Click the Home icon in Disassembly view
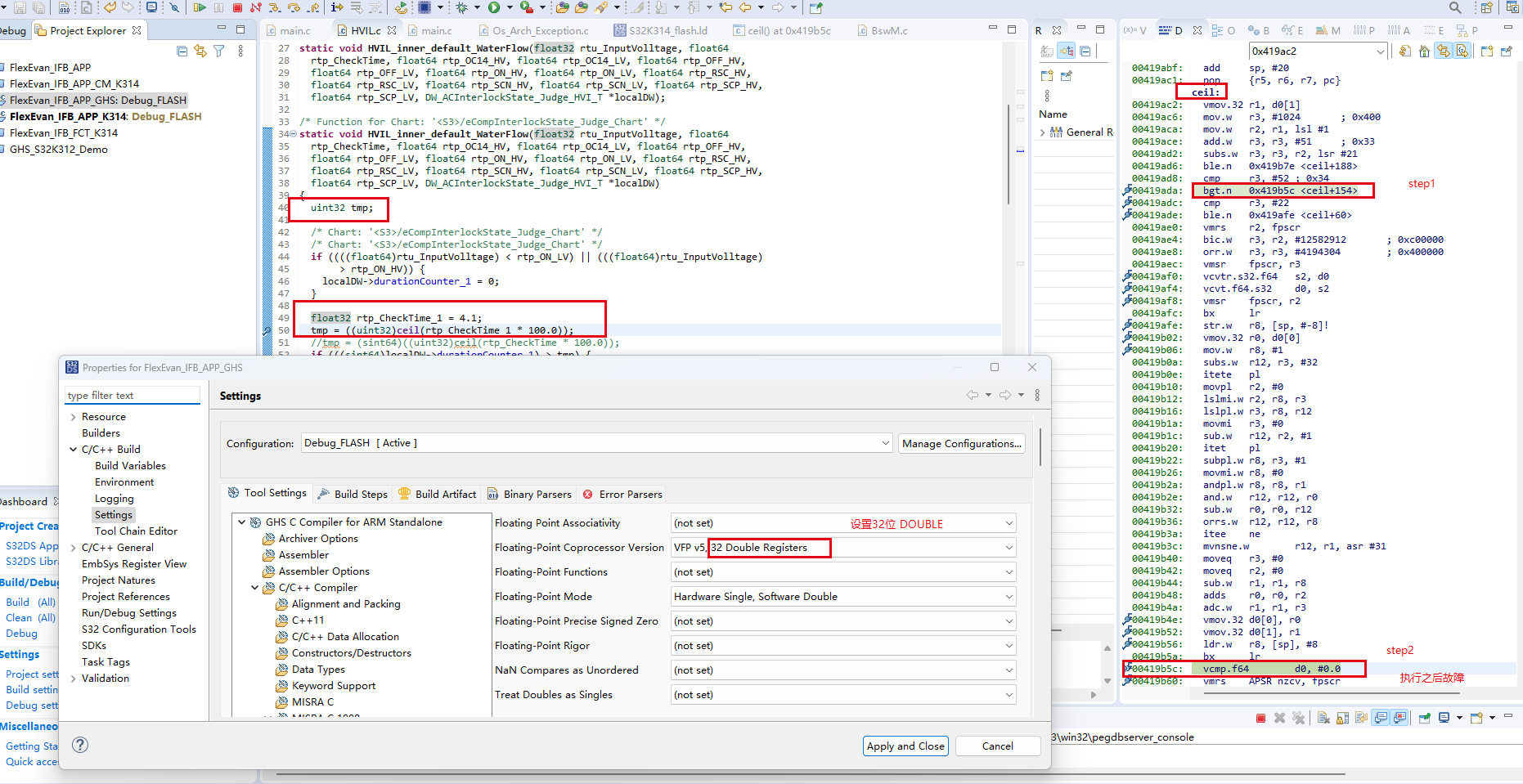The height and width of the screenshot is (784, 1523). [1424, 52]
